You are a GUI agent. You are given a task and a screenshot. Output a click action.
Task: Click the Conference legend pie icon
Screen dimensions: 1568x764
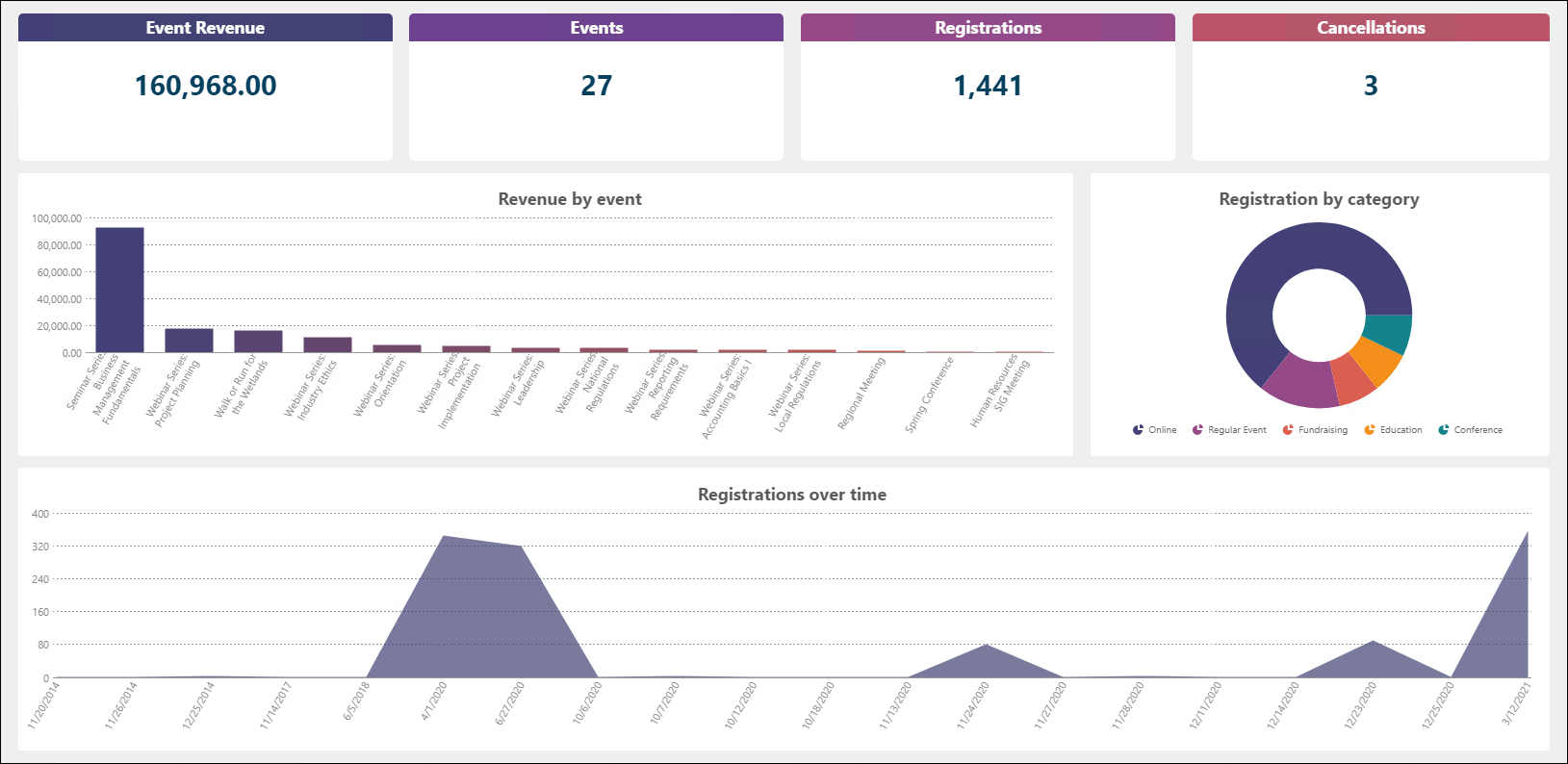[1444, 430]
